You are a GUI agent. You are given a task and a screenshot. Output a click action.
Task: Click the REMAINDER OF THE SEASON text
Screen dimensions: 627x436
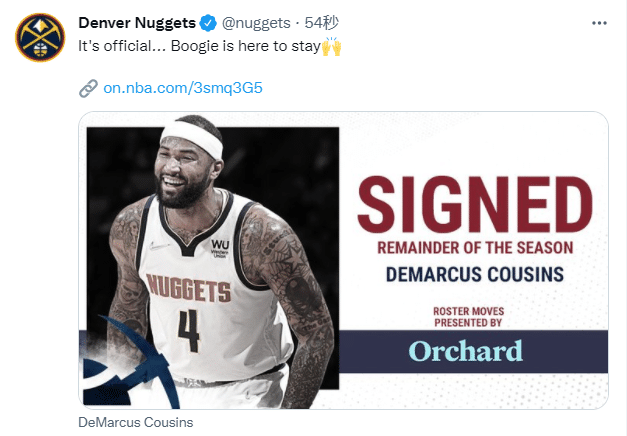475,248
